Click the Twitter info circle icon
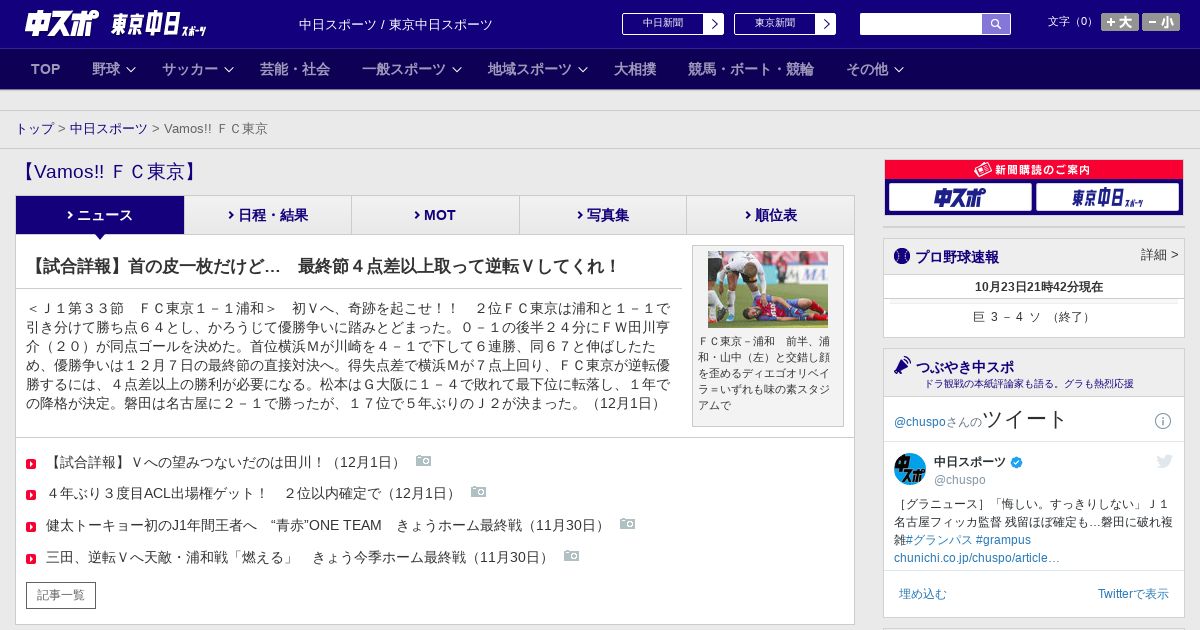Viewport: 1200px width, 630px height. point(1163,421)
